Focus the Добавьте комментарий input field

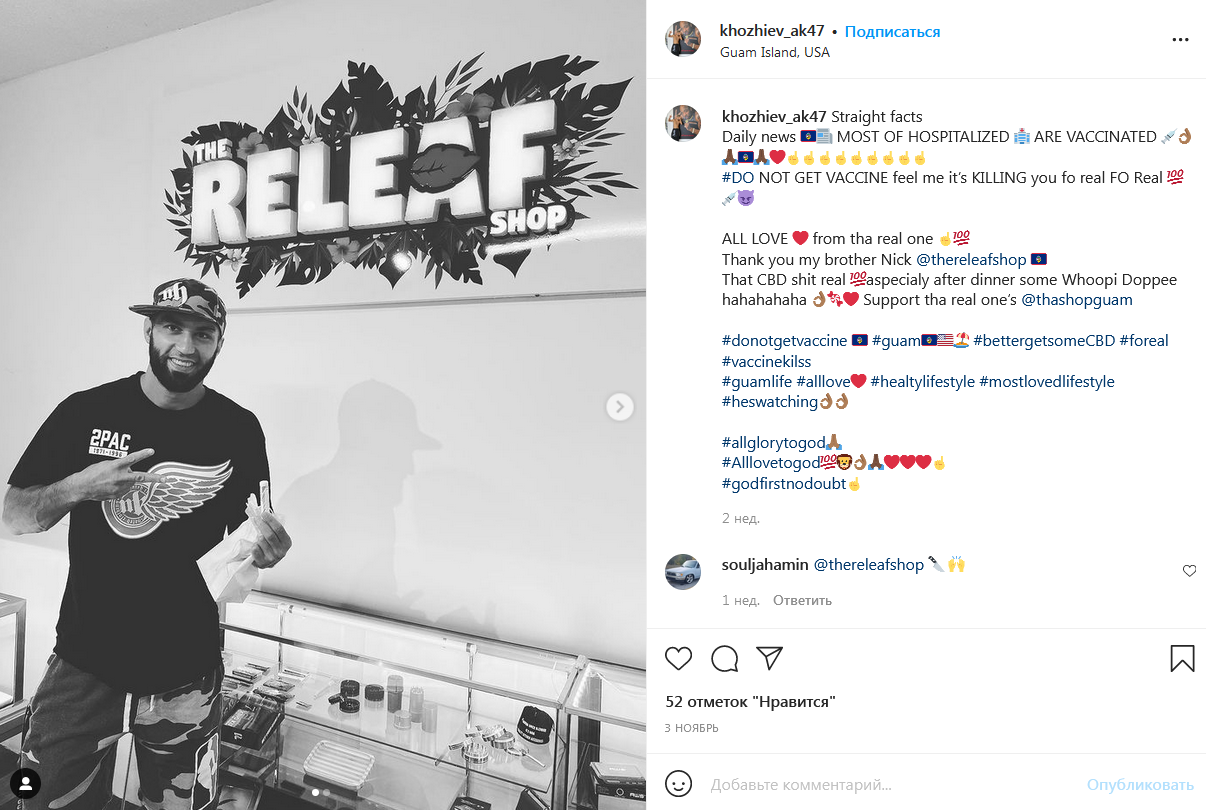point(890,784)
